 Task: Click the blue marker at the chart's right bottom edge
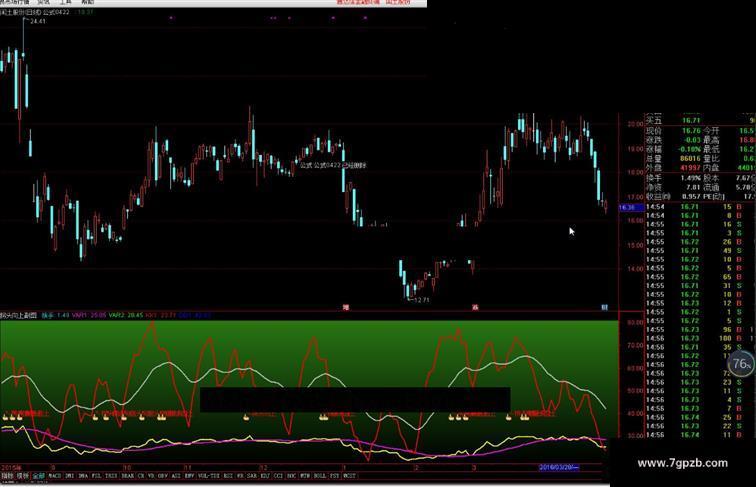[x=604, y=307]
